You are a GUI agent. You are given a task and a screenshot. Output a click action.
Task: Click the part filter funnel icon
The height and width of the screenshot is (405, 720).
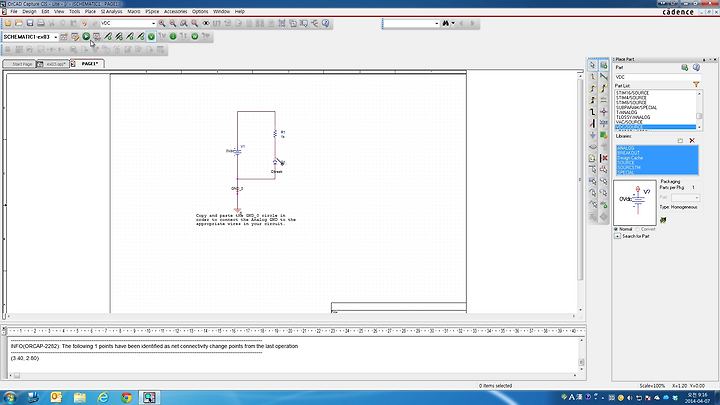coord(696,84)
